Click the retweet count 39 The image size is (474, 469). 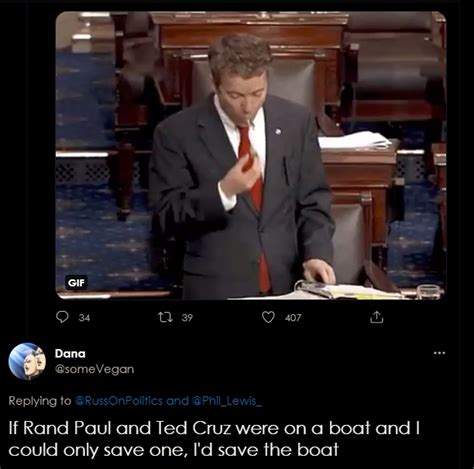(187, 318)
